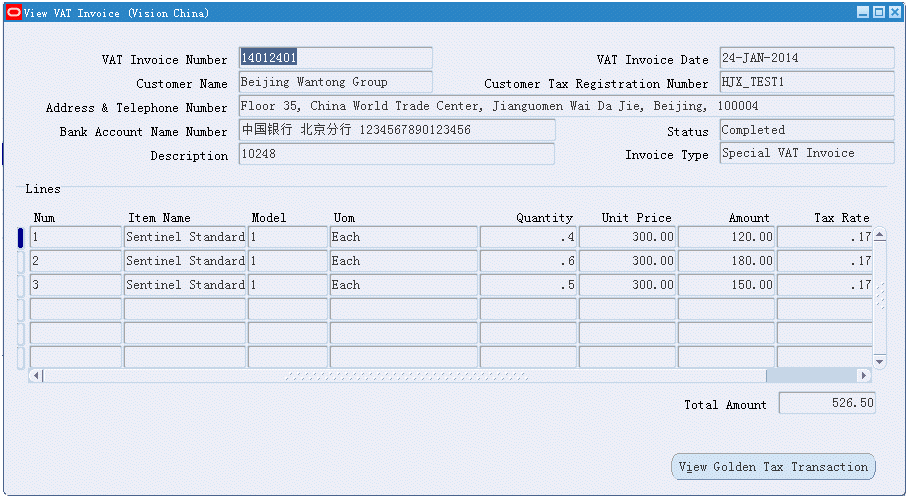Click the Amount cell showing 150.00

pyautogui.click(x=726, y=285)
